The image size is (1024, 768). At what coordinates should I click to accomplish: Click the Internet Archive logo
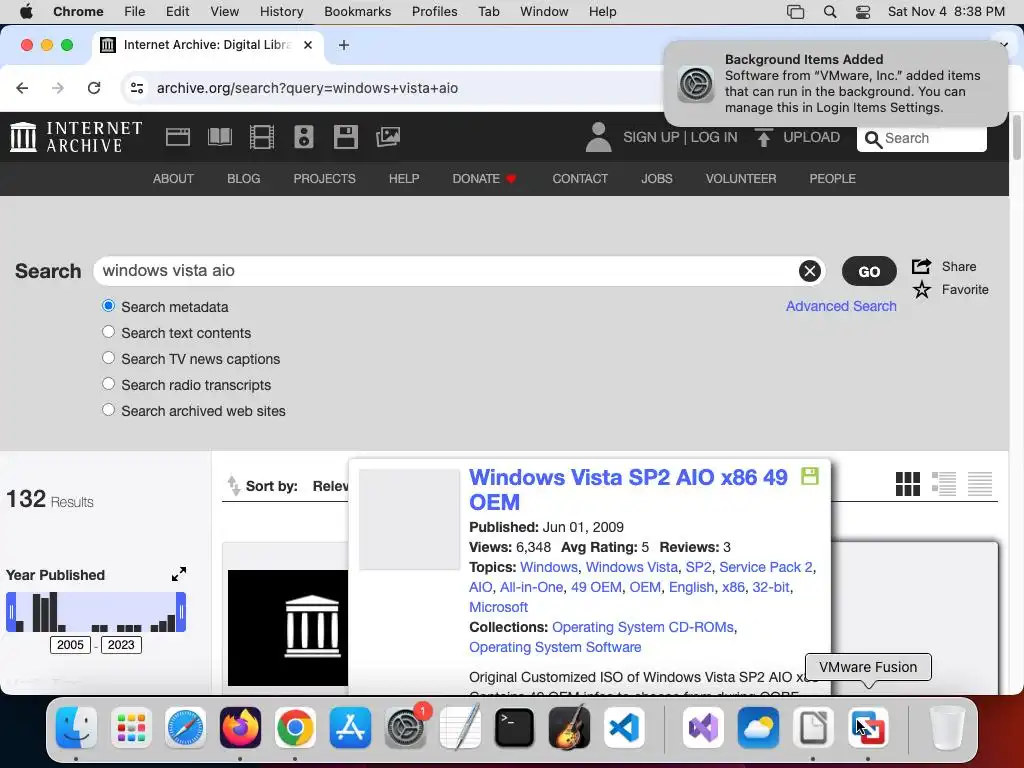pos(76,137)
